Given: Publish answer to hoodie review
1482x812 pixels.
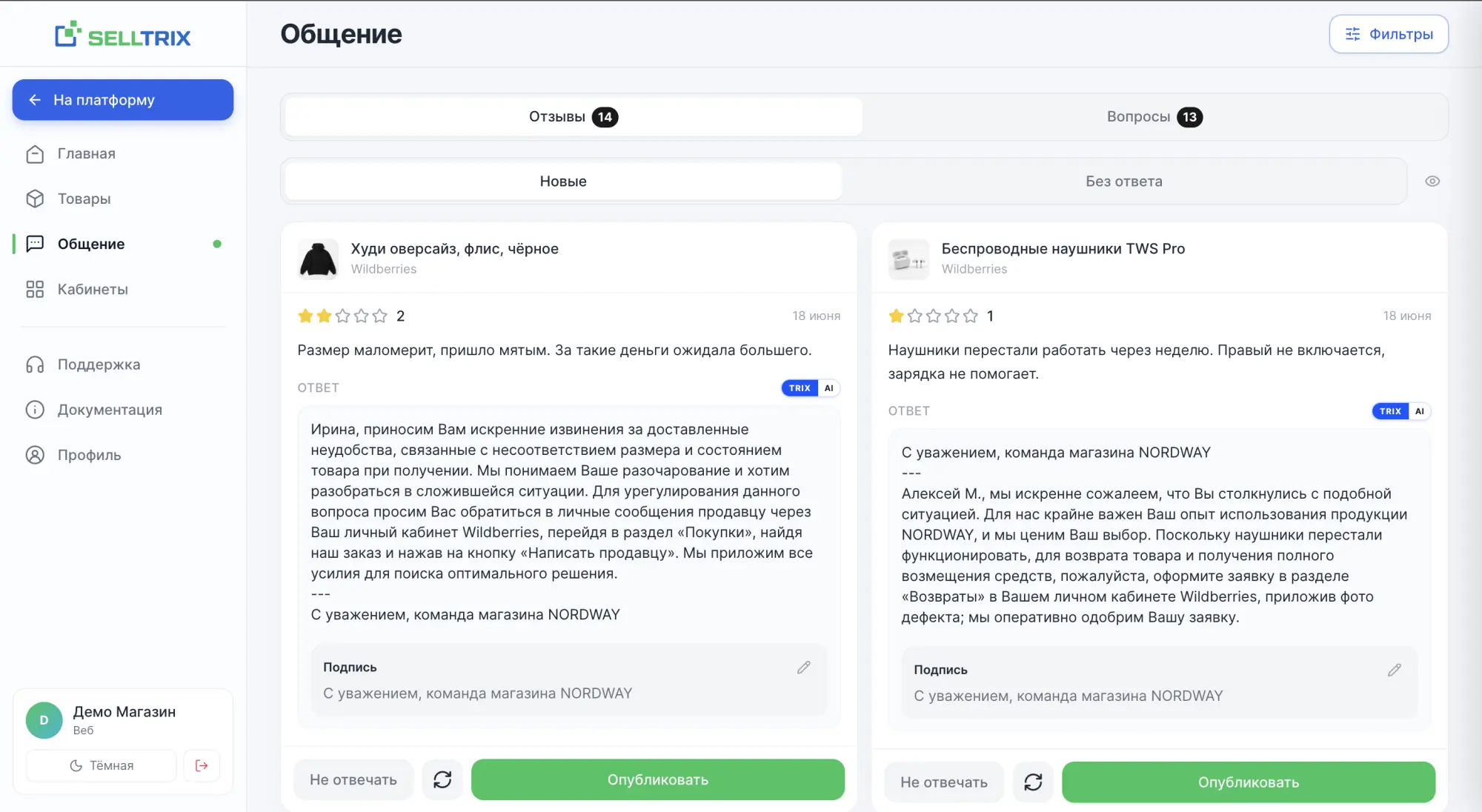Looking at the screenshot, I should [658, 779].
